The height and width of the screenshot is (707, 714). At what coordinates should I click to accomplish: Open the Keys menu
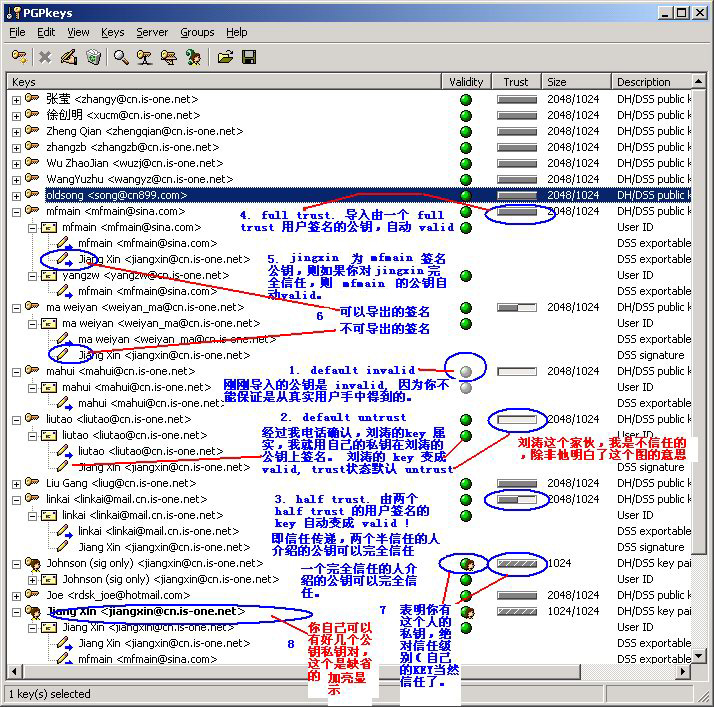pos(112,32)
